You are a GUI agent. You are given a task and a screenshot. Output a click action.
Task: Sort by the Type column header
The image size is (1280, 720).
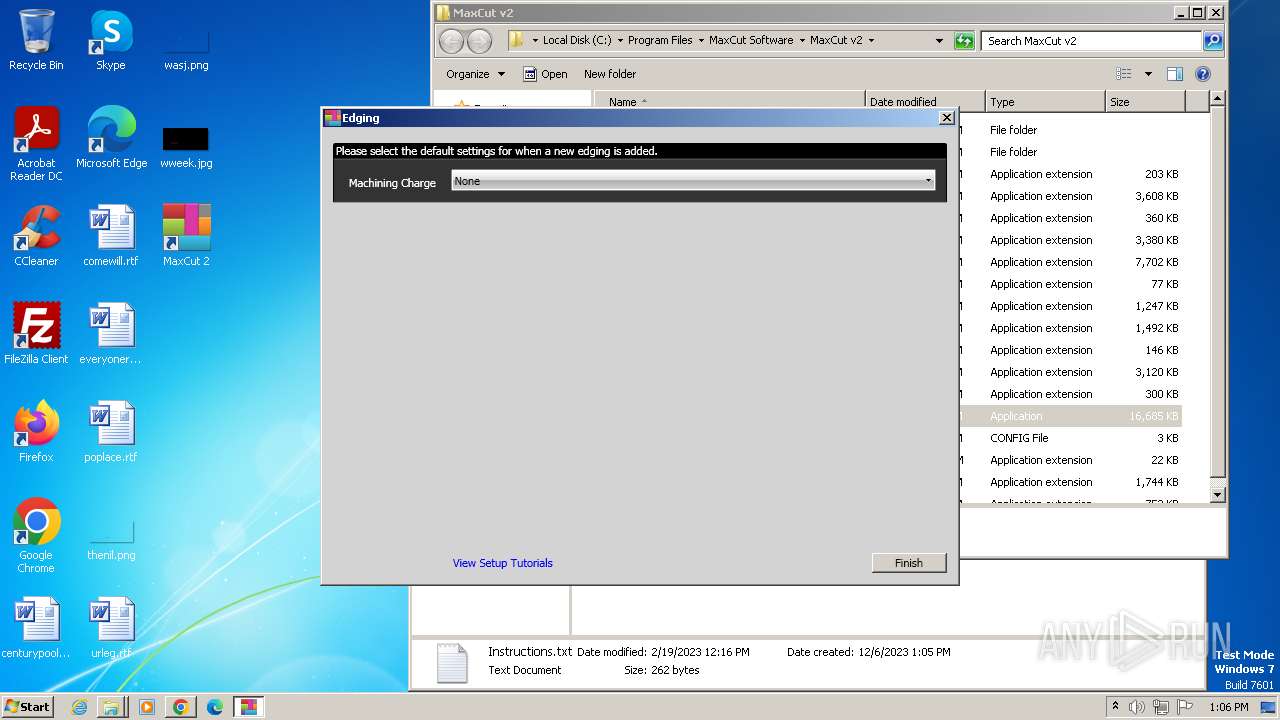click(1045, 102)
